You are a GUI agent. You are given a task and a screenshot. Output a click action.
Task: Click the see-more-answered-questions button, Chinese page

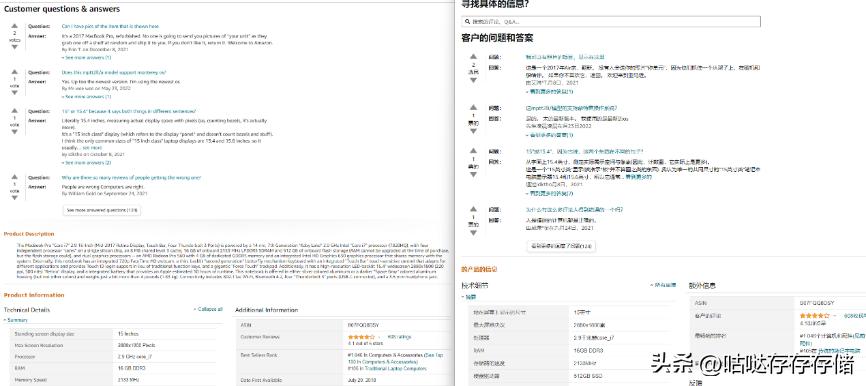click(561, 246)
